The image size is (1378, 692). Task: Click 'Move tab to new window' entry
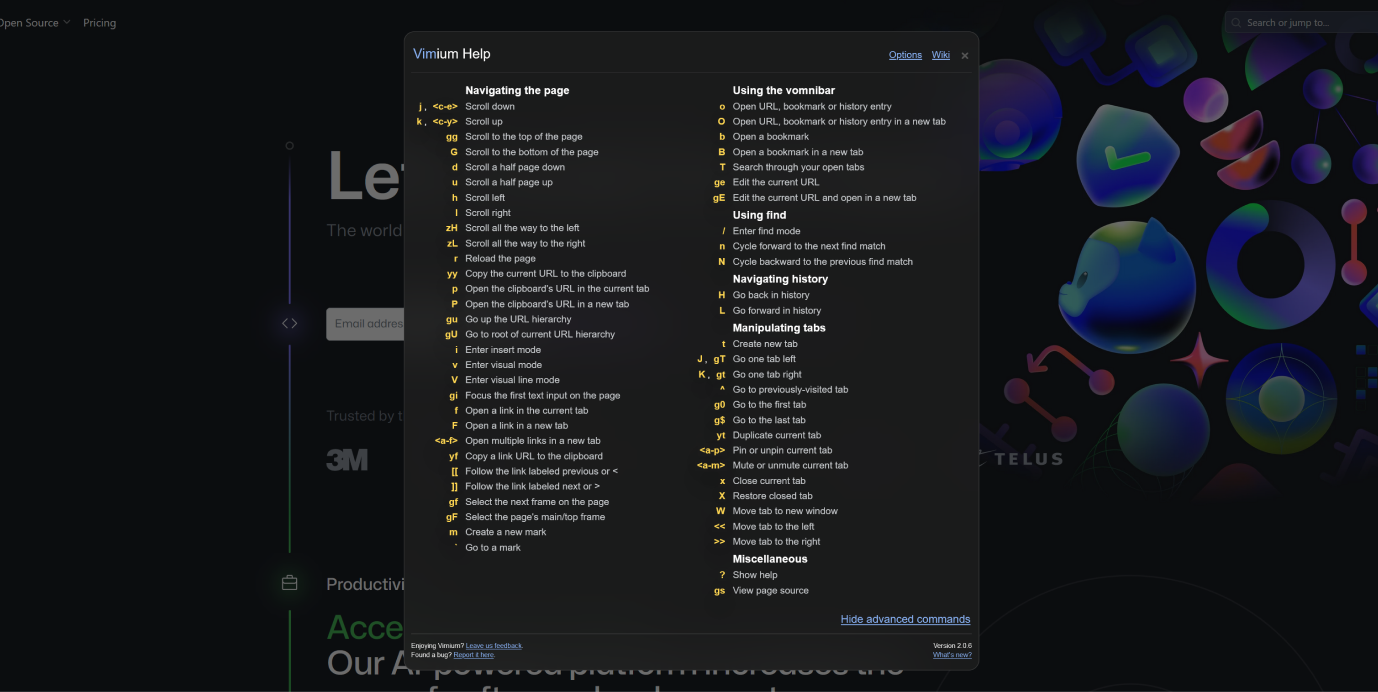786,511
